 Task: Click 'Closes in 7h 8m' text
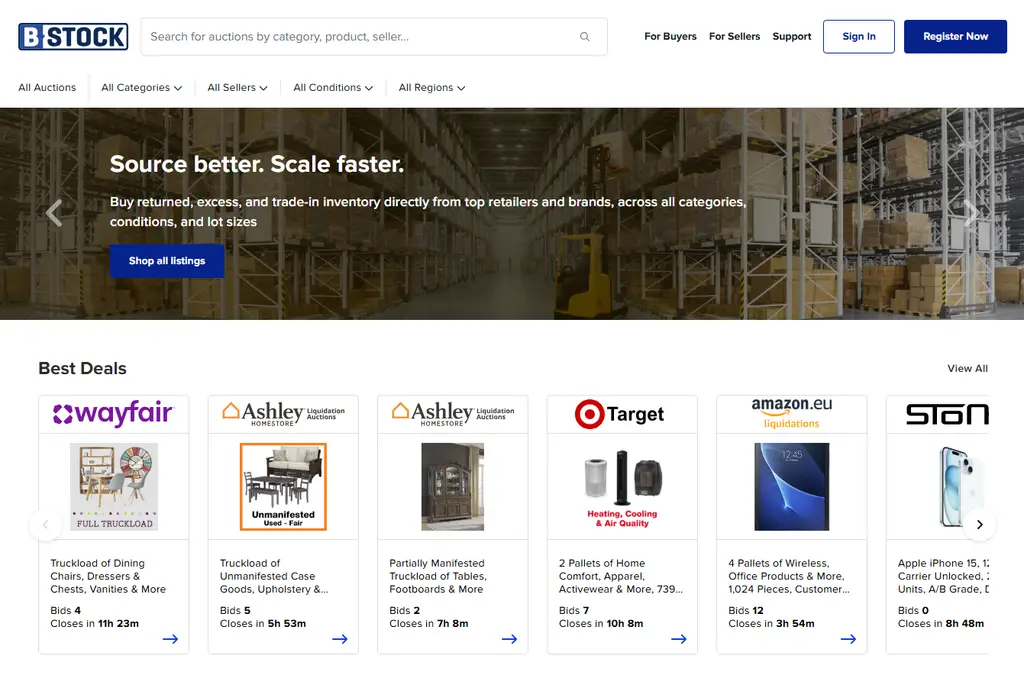[x=428, y=623]
